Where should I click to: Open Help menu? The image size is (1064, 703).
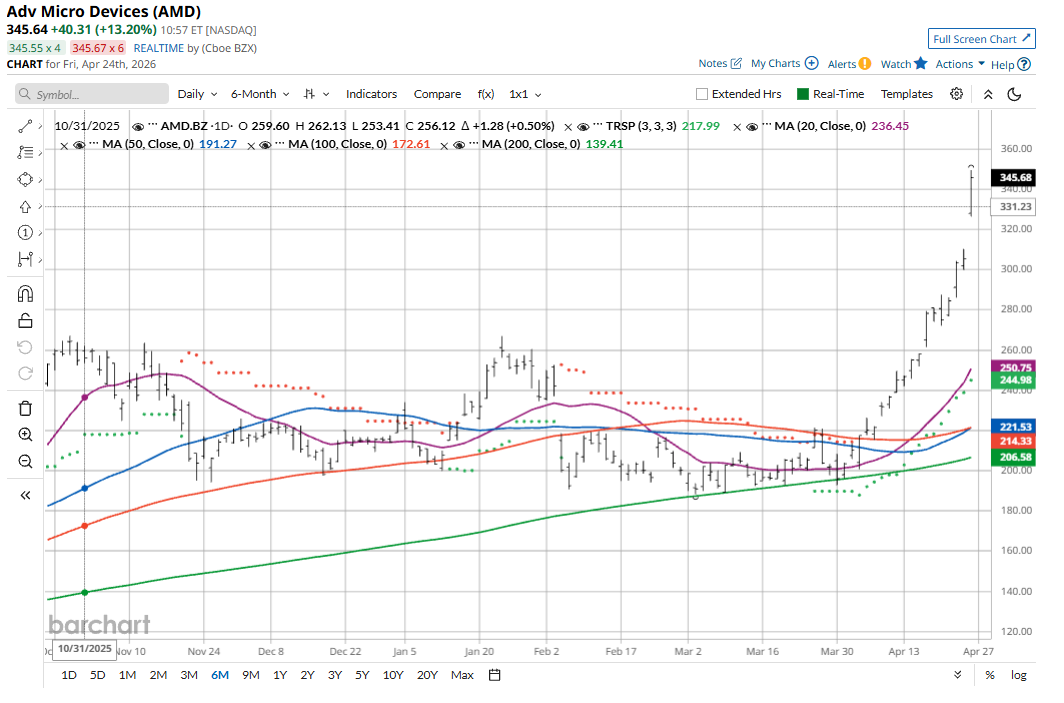[1010, 64]
